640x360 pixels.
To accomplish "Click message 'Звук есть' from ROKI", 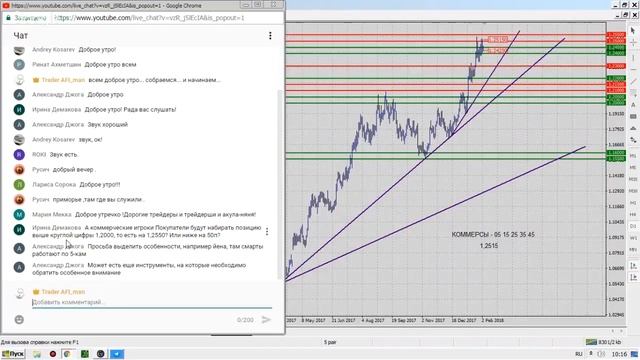I will [x=64, y=155].
